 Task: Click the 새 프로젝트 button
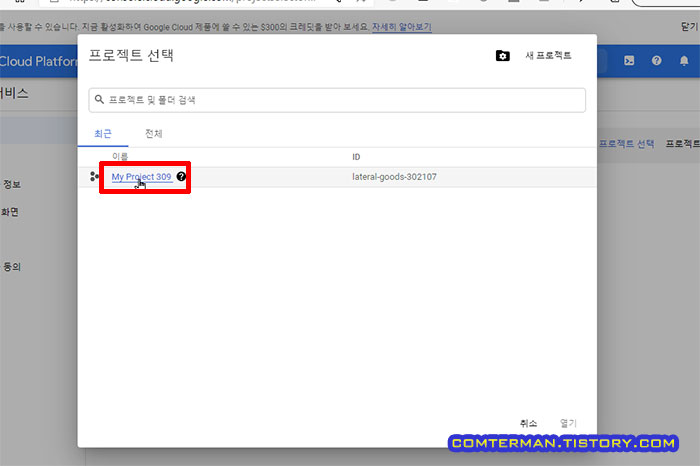pos(548,56)
